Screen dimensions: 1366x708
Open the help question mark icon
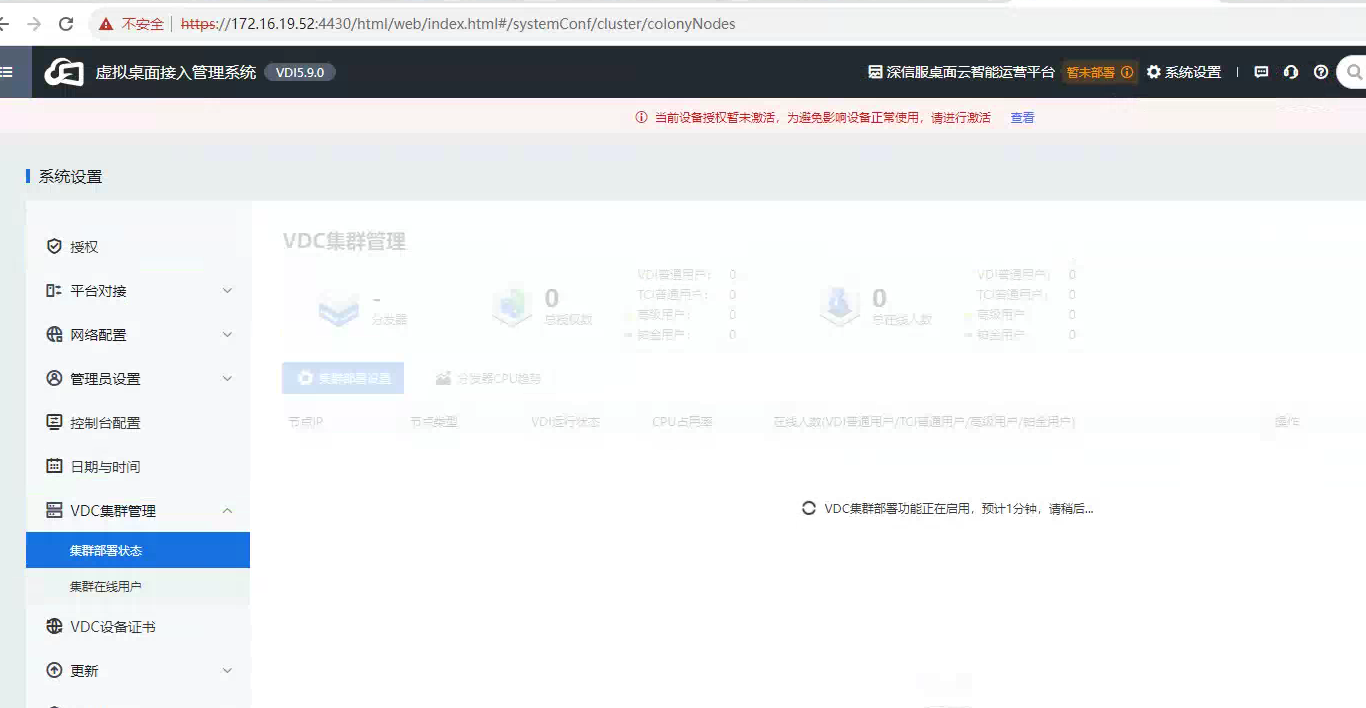pyautogui.click(x=1321, y=72)
